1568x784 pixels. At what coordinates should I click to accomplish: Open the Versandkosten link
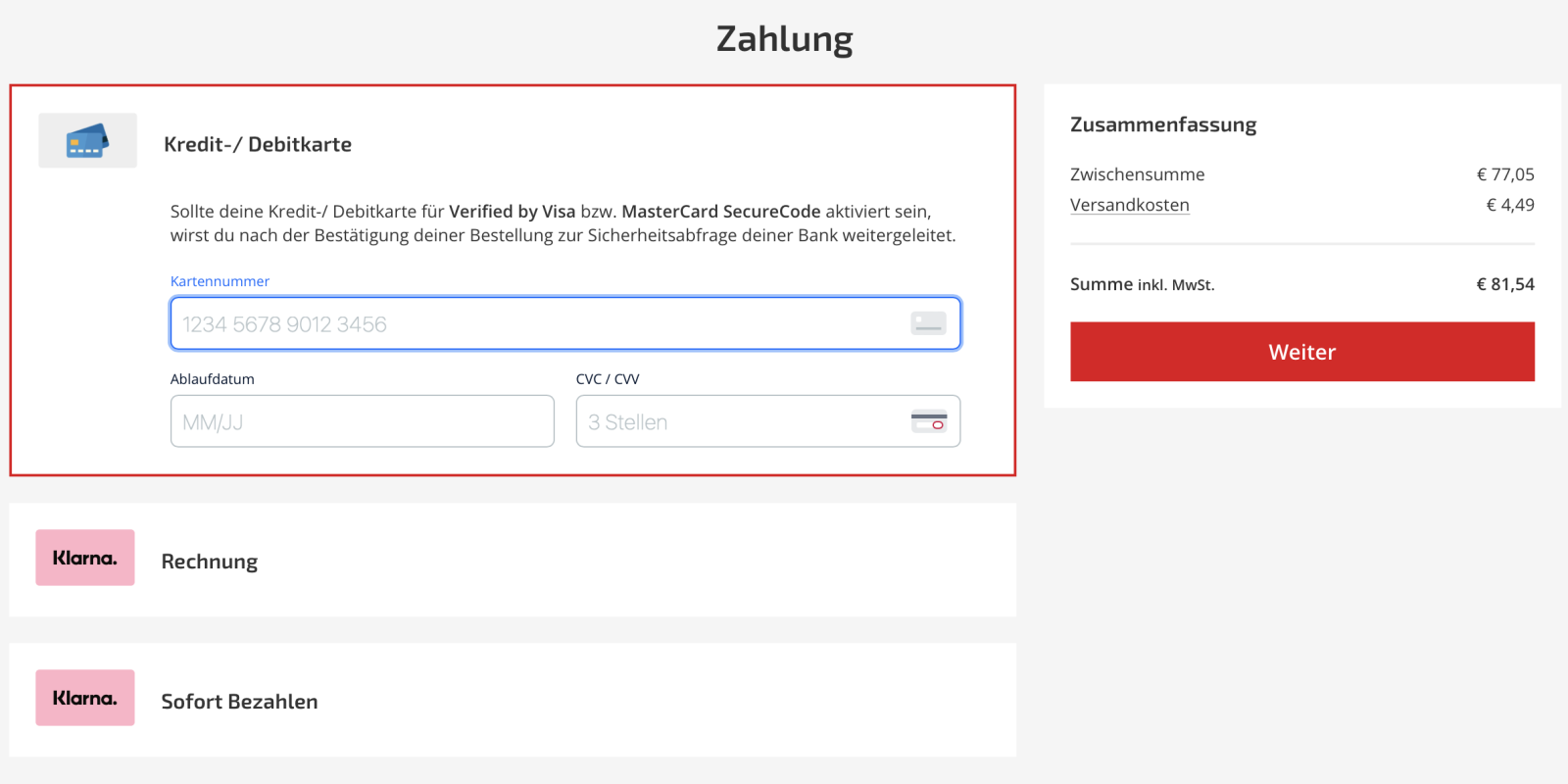(x=1129, y=205)
